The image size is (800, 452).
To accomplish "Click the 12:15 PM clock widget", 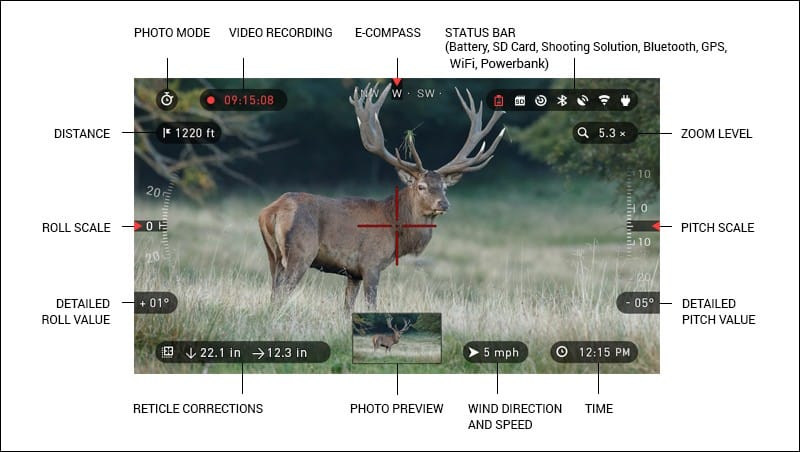I will (x=593, y=352).
